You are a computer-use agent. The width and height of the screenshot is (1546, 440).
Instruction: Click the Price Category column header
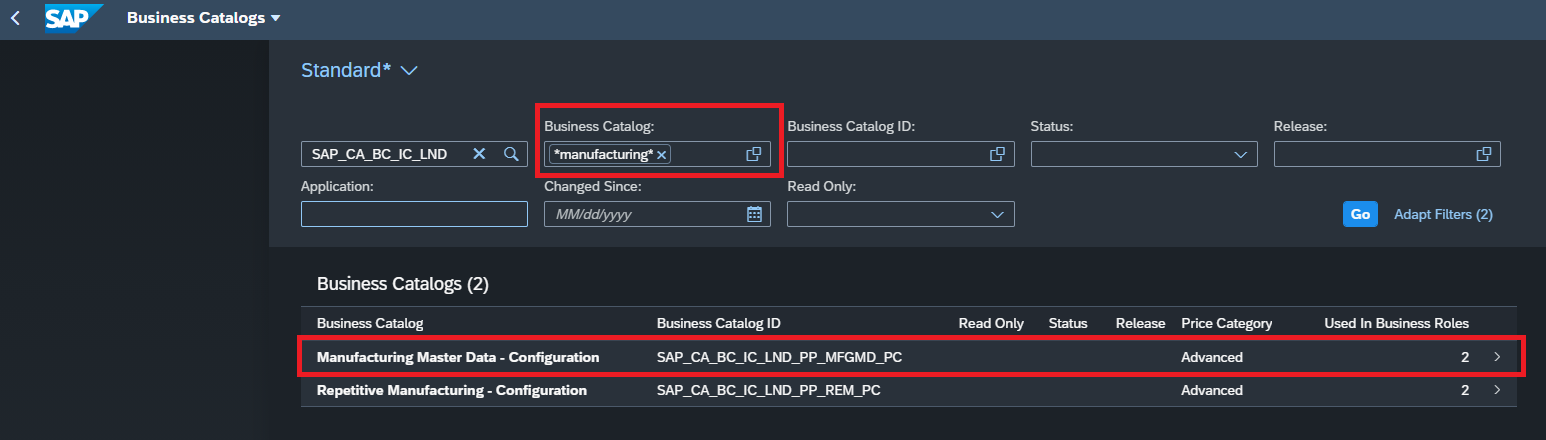pos(1227,323)
